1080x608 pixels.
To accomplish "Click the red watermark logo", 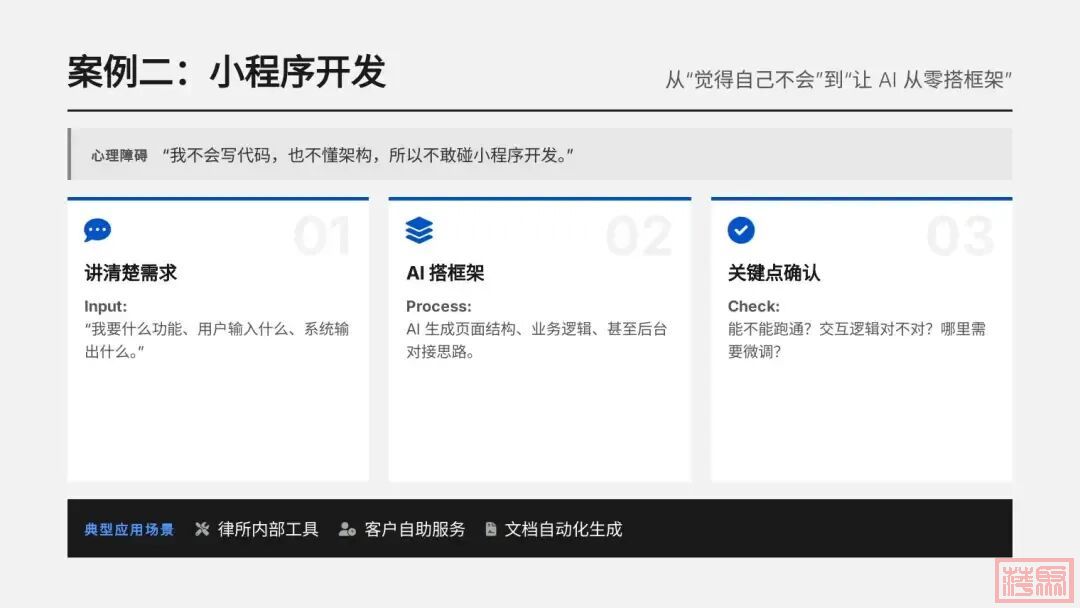I will click(1036, 578).
